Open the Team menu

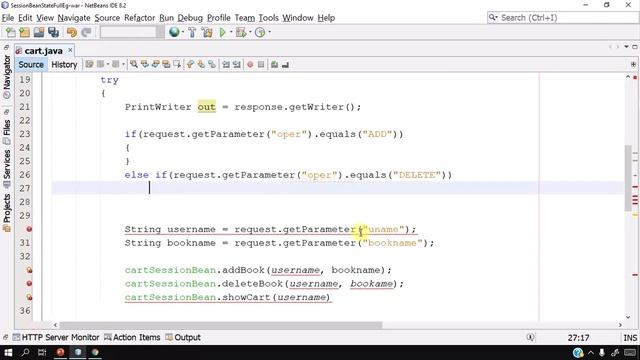[244, 18]
